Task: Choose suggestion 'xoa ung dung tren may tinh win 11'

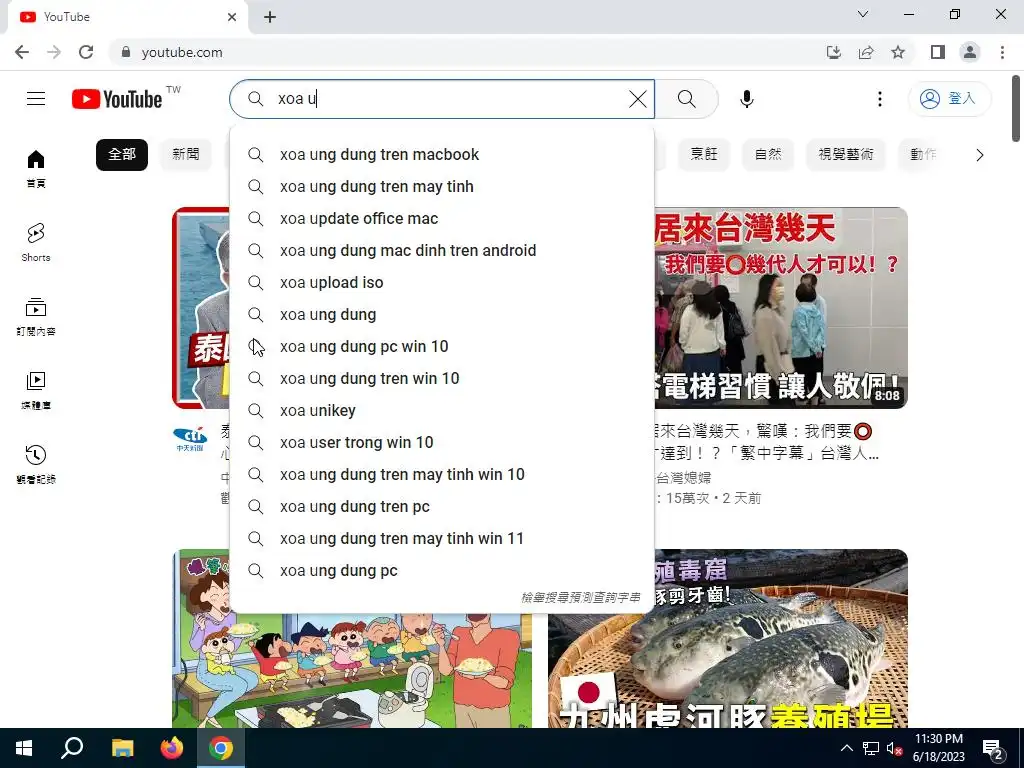Action: (x=442, y=539)
